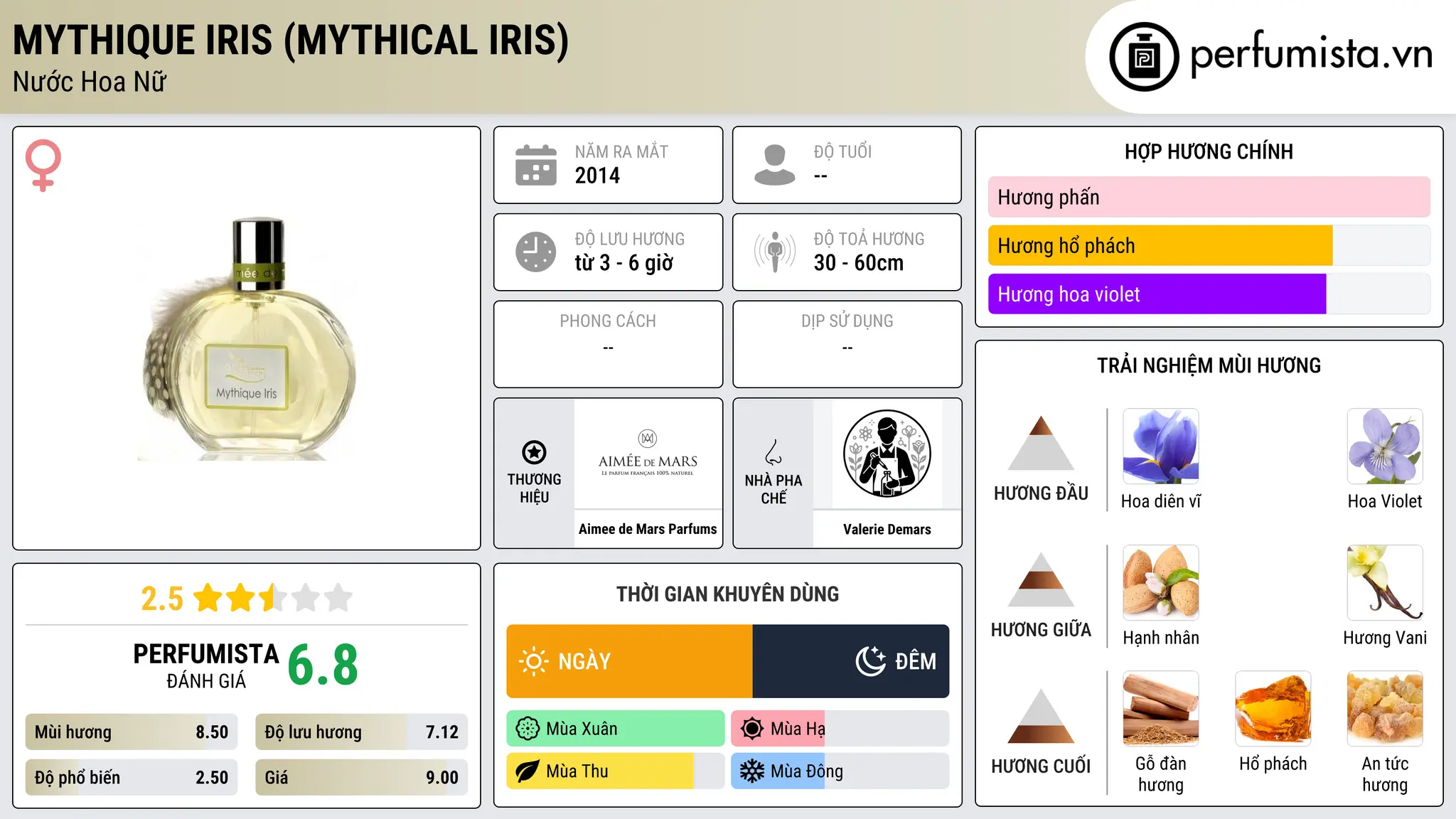Click the Hương giữa pyramid icon
Viewport: 1456px width, 819px height.
point(1042,579)
